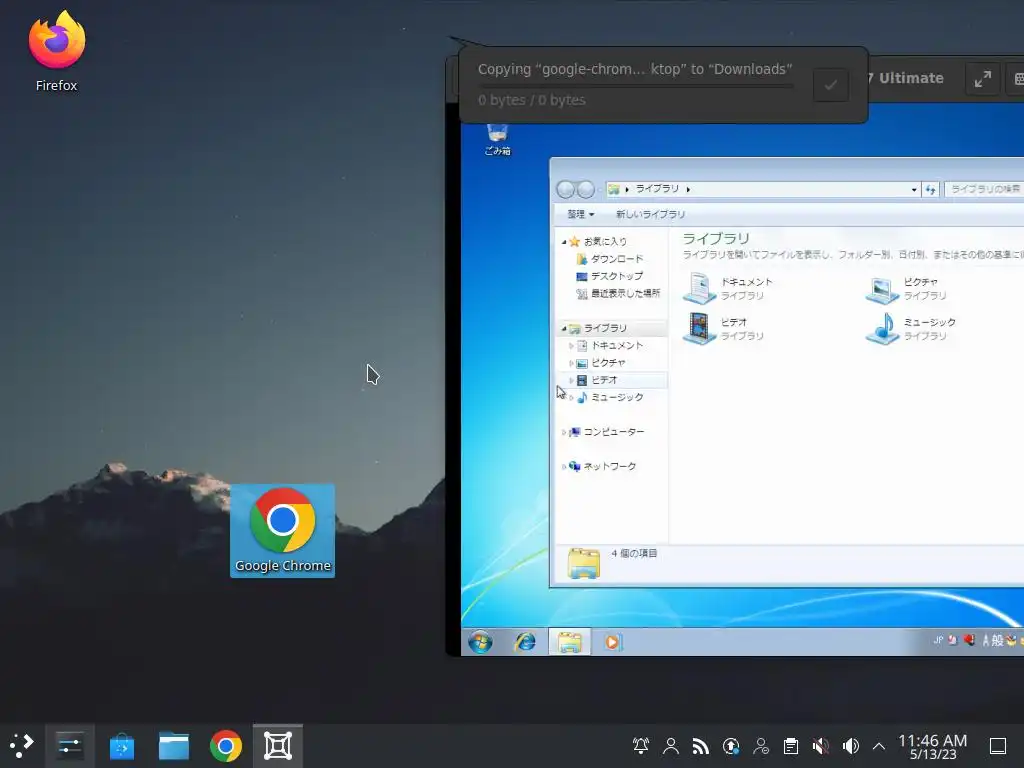Viewport: 1024px width, 768px height.
Task: Expand the コンピューター tree node arrow
Action: pyautogui.click(x=564, y=432)
